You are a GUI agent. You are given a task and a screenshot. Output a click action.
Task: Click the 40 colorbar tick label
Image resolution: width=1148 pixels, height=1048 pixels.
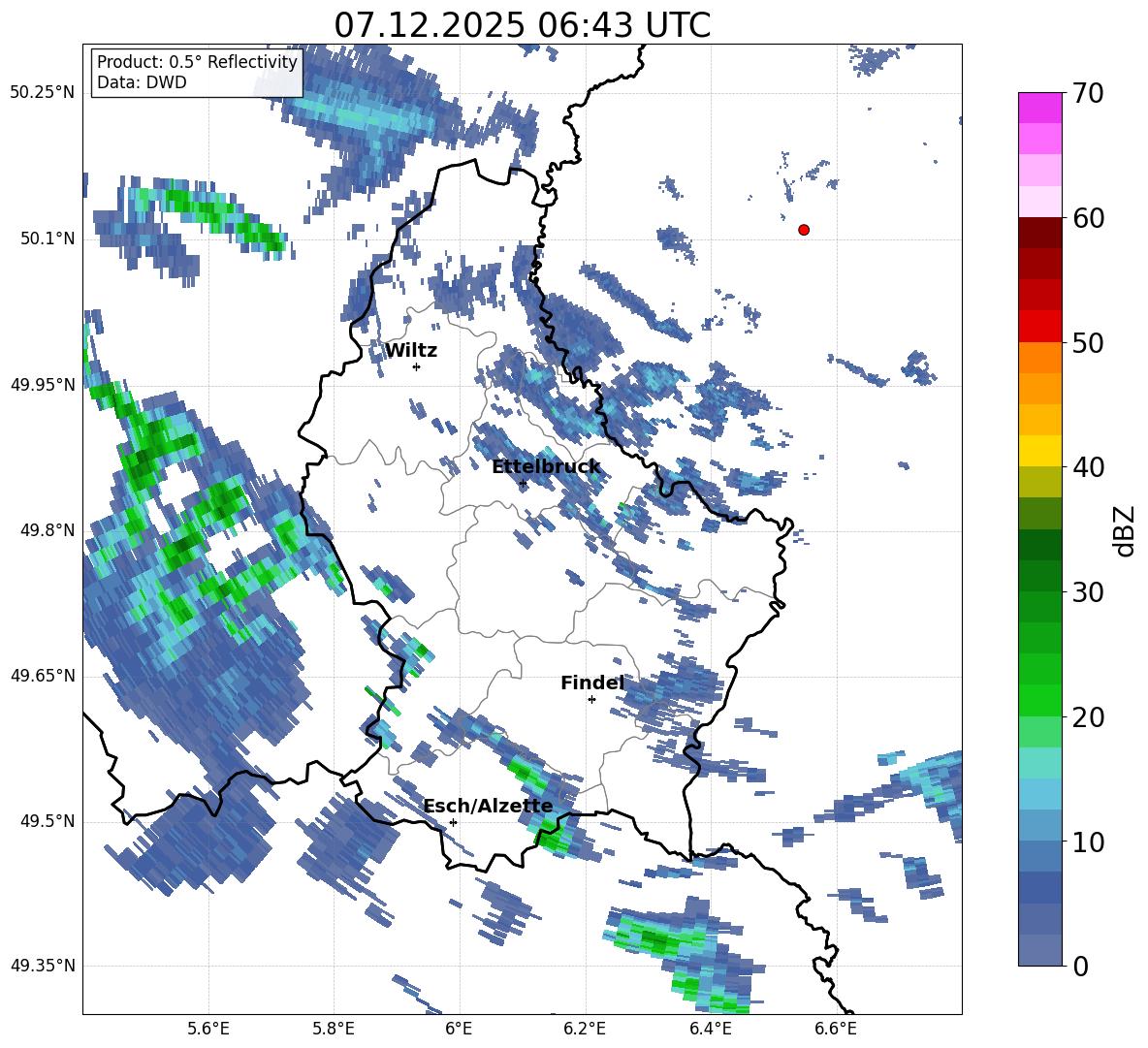click(x=1088, y=467)
